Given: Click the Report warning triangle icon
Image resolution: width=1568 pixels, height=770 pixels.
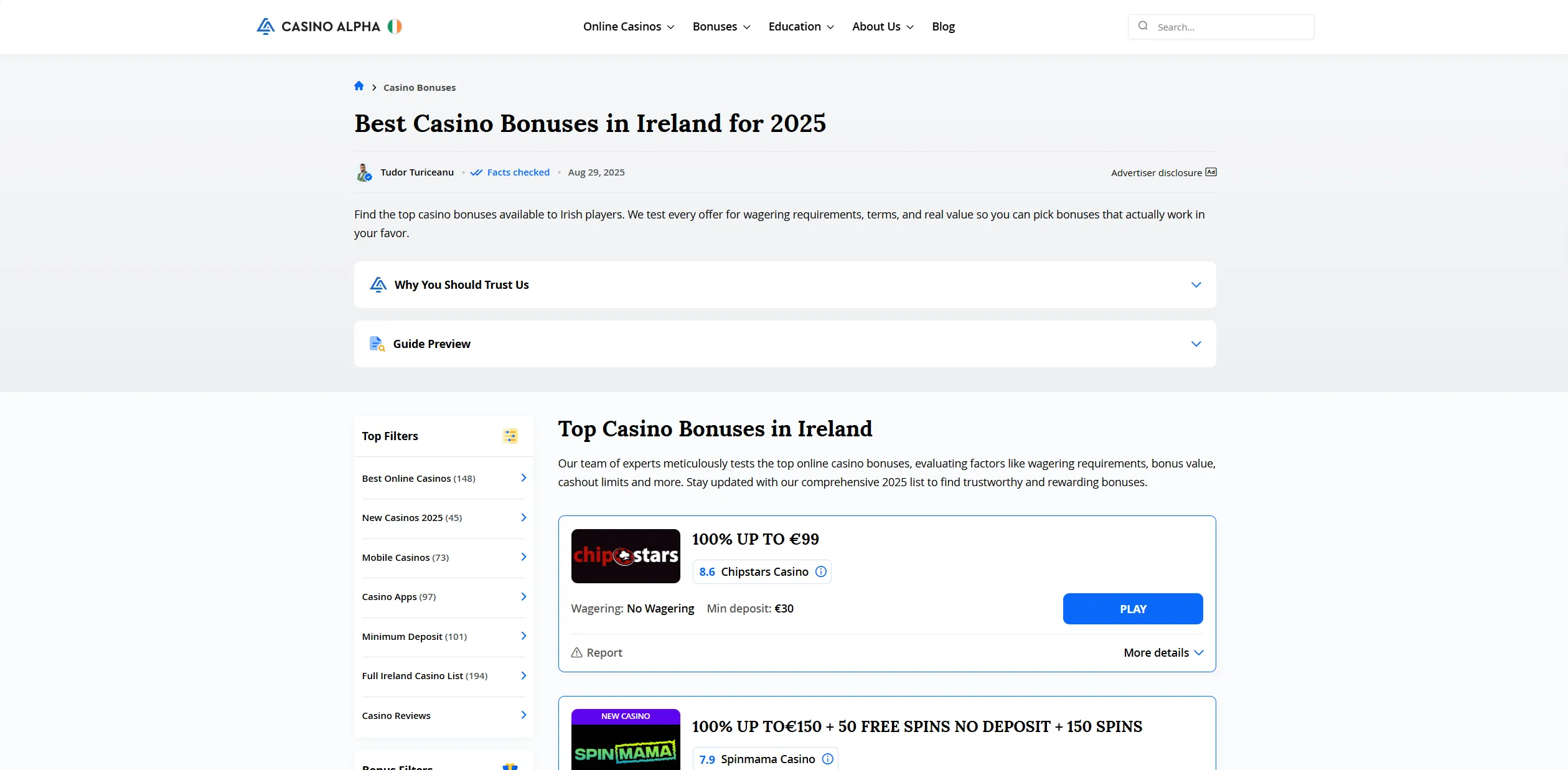Looking at the screenshot, I should (577, 652).
